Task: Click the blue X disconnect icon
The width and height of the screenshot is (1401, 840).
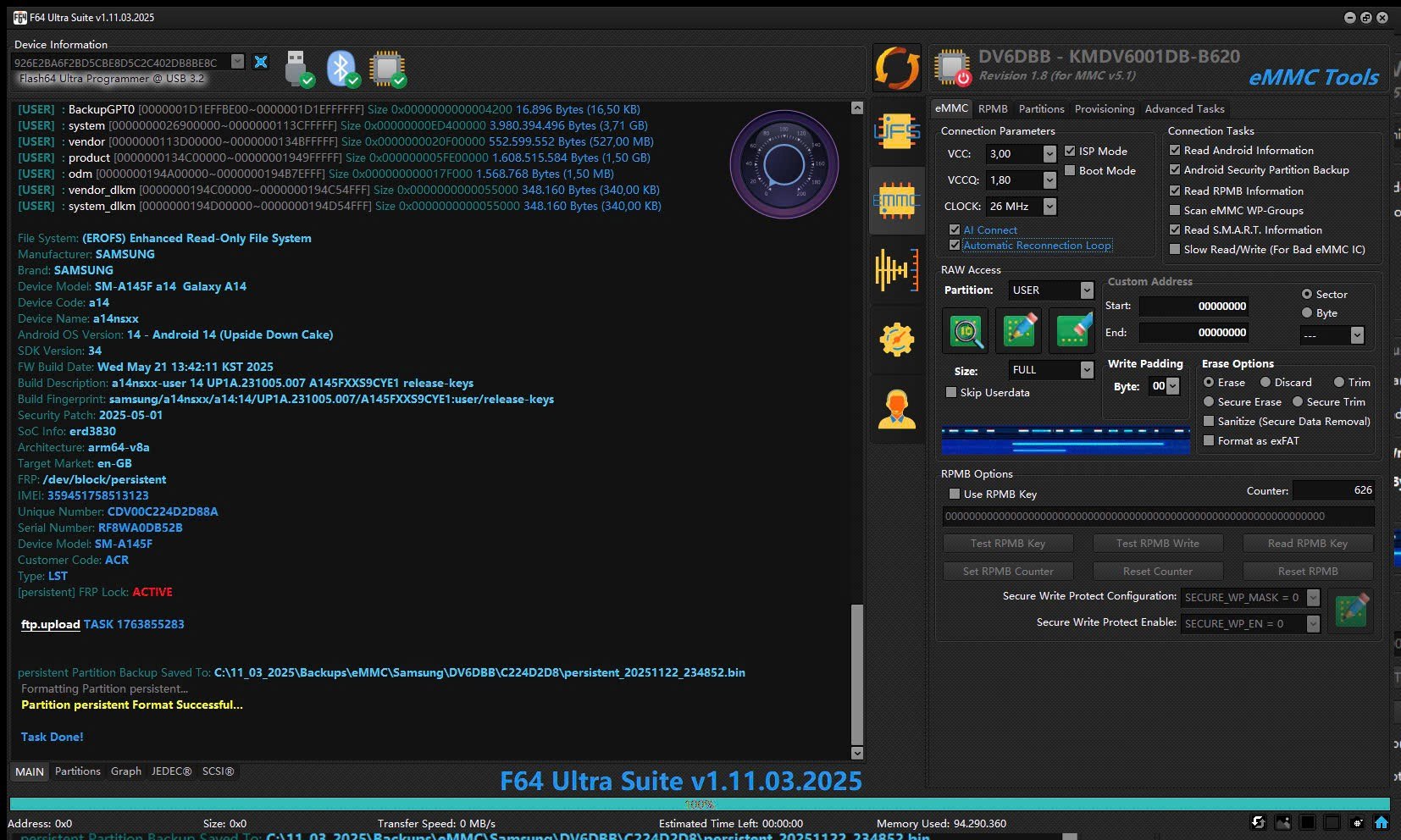Action: [x=261, y=62]
